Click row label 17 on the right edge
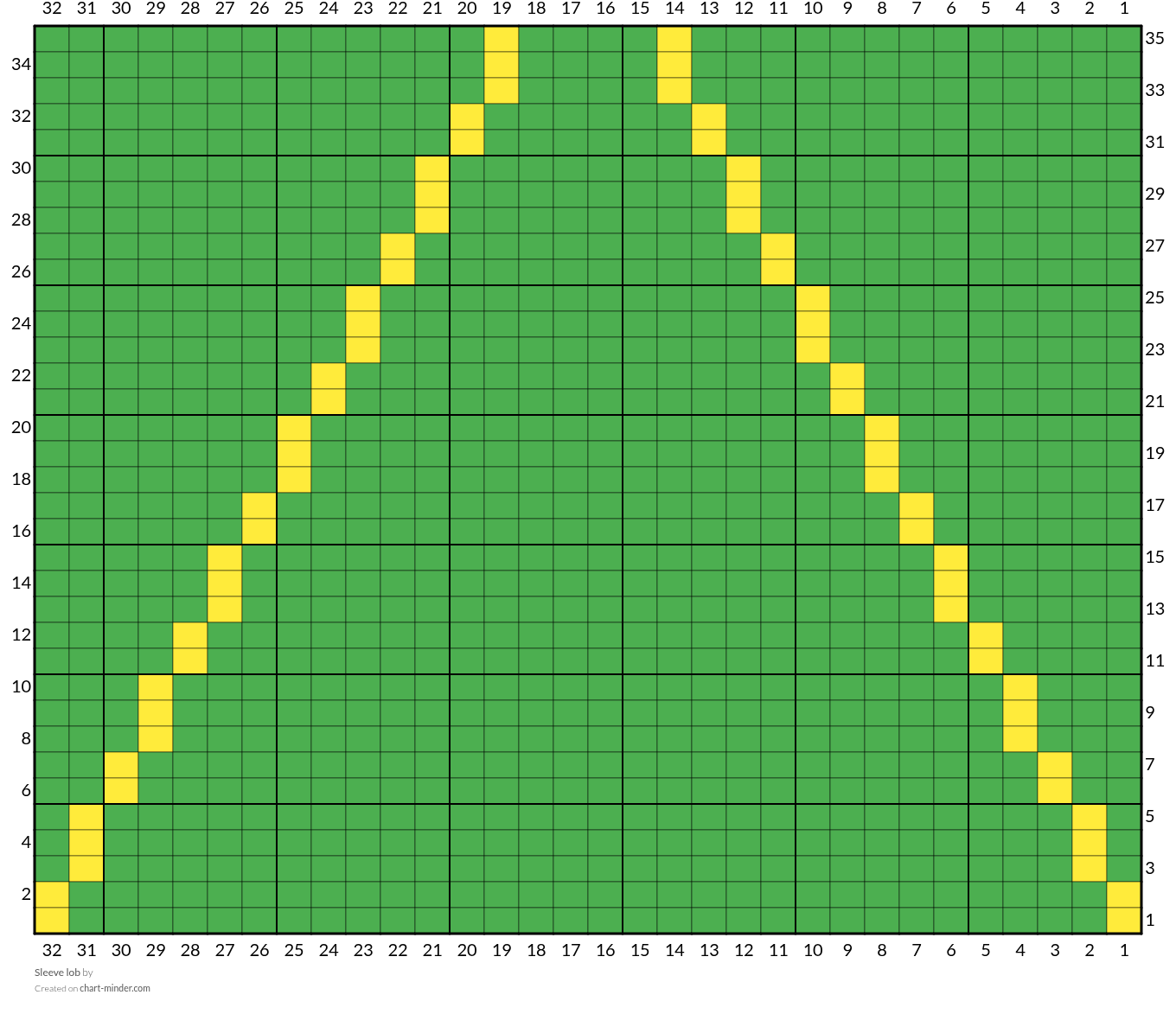 [x=1154, y=505]
